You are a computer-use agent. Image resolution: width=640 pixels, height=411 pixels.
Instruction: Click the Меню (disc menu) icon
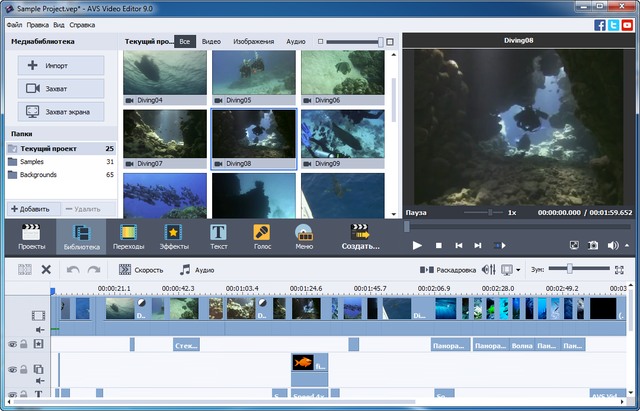304,235
